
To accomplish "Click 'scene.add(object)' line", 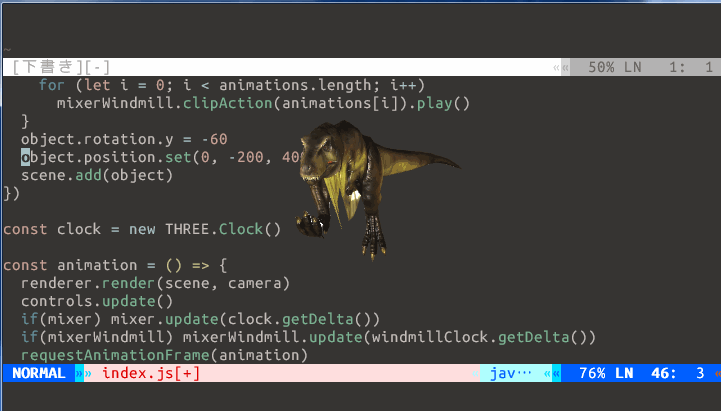I will pyautogui.click(x=97, y=175).
